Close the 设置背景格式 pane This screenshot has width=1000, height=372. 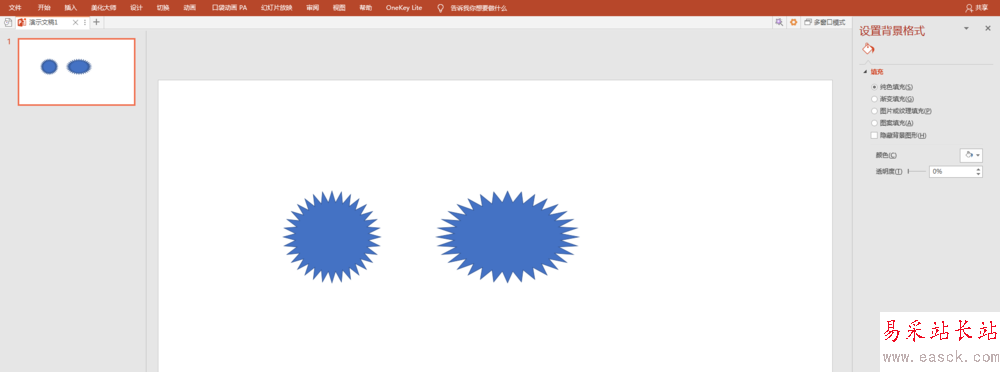tap(988, 29)
